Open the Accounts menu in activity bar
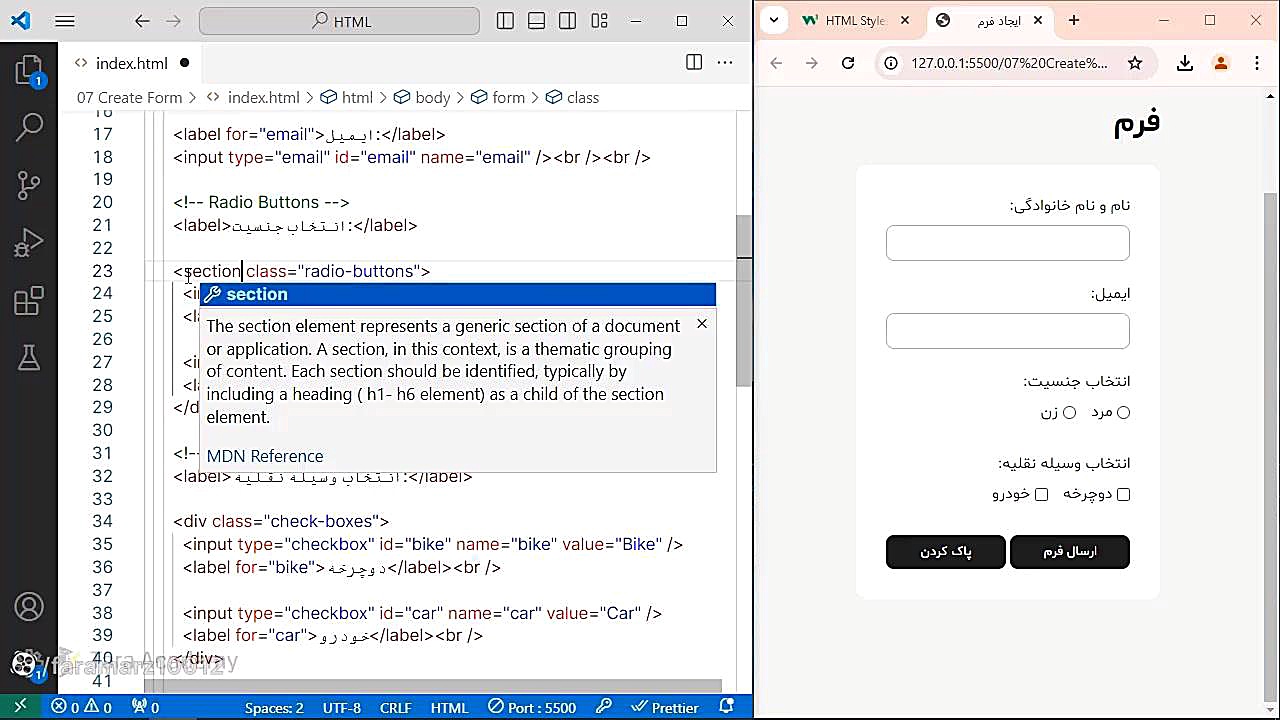Viewport: 1280px width, 720px height. tap(29, 606)
